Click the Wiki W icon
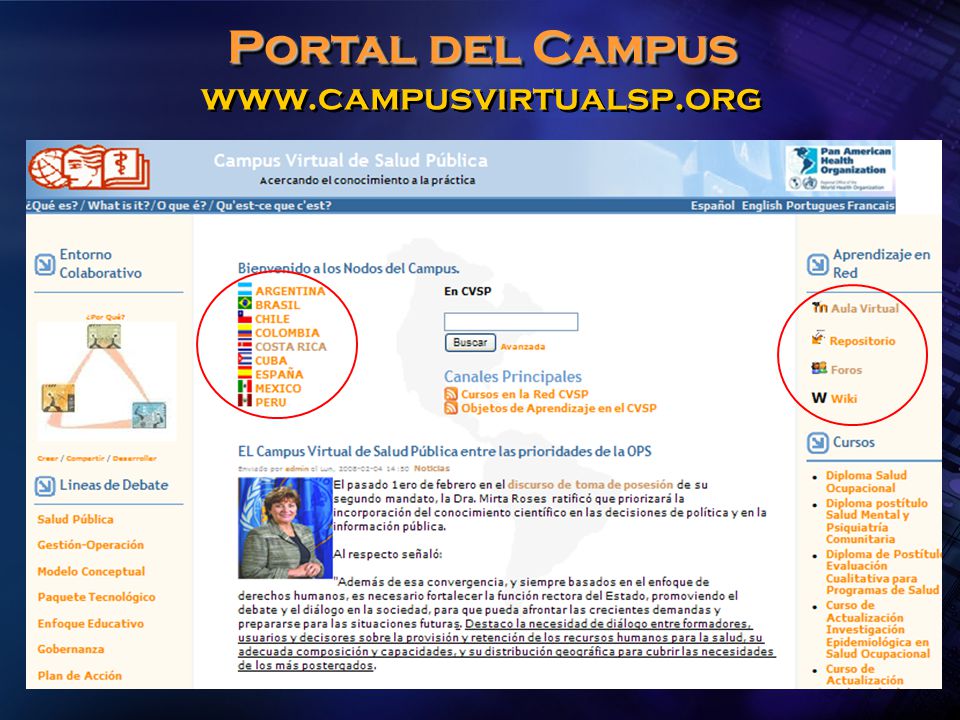 pos(819,398)
